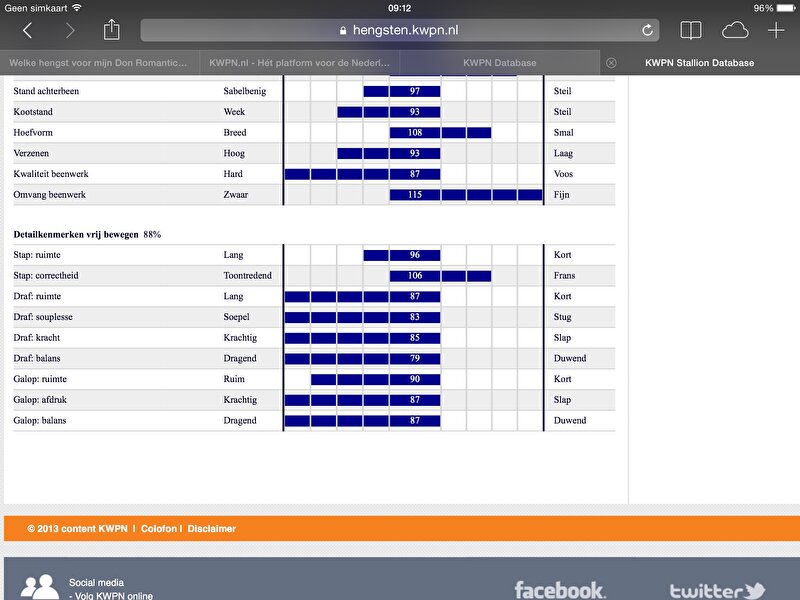Switch to 'Welke hengst voor mijn Don Romantic' tab
The image size is (800, 600).
[x=99, y=63]
